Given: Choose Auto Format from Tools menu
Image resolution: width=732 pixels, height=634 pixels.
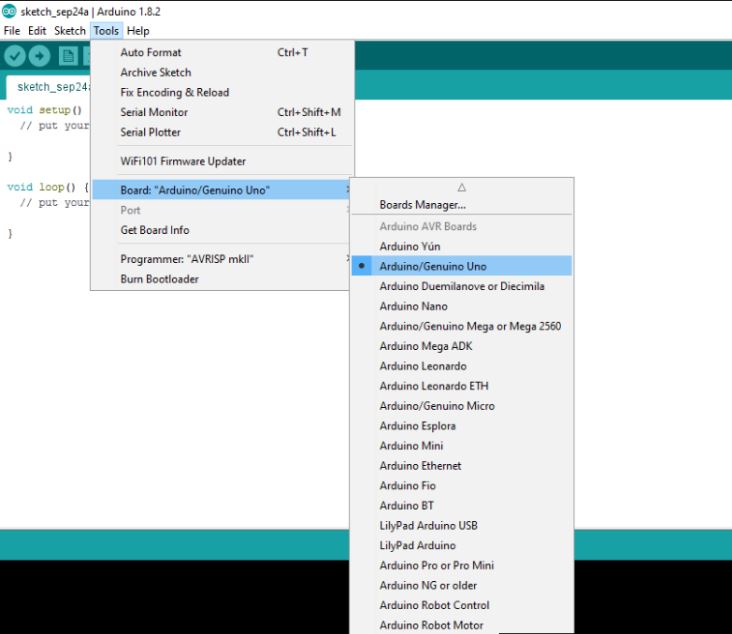Looking at the screenshot, I should (222, 52).
